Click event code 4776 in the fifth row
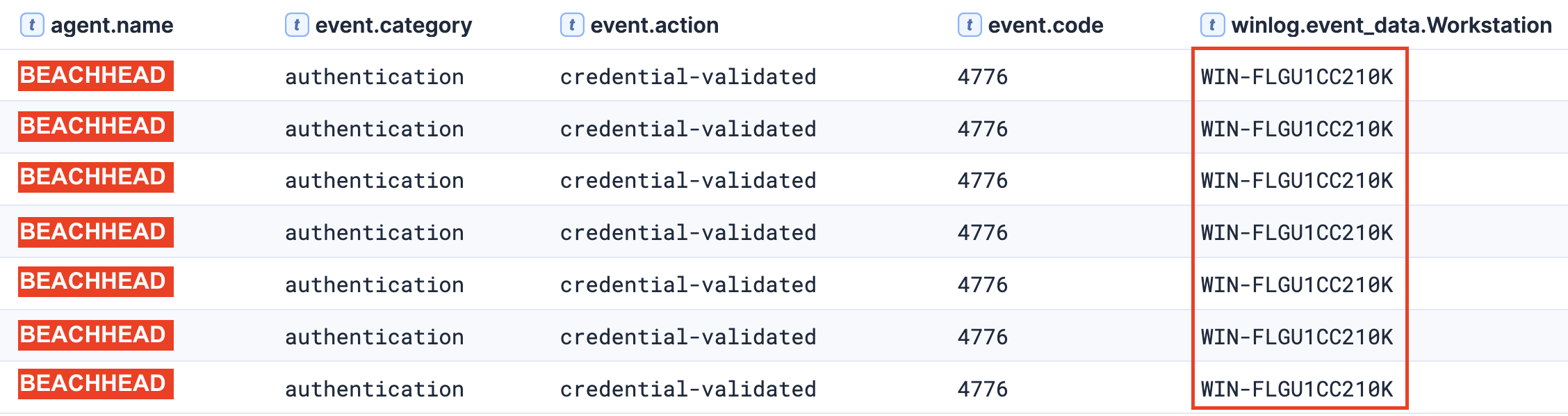This screenshot has height=416, width=1568. pyautogui.click(x=982, y=285)
